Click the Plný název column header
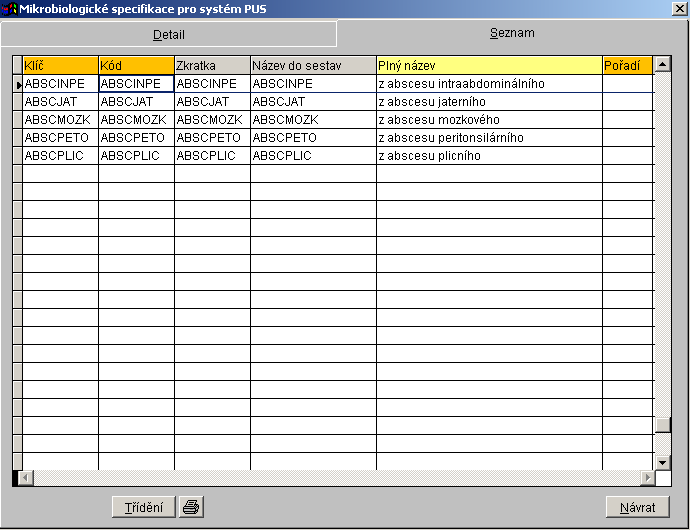Screen dimensions: 690x530 pos(489,66)
